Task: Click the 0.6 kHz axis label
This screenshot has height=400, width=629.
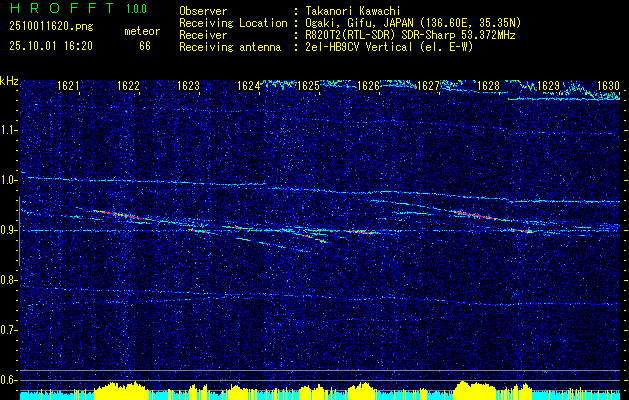Action: (x=8, y=380)
